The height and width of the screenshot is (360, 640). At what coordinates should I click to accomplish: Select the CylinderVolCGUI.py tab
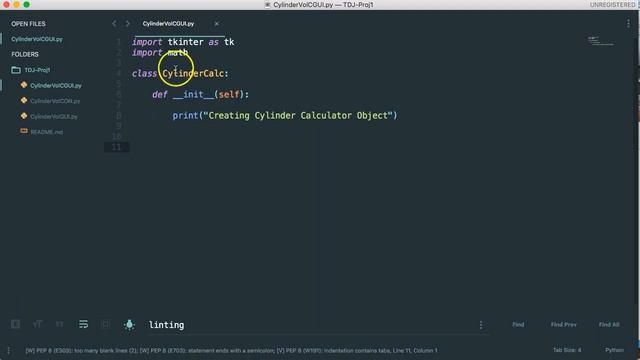tap(168, 24)
